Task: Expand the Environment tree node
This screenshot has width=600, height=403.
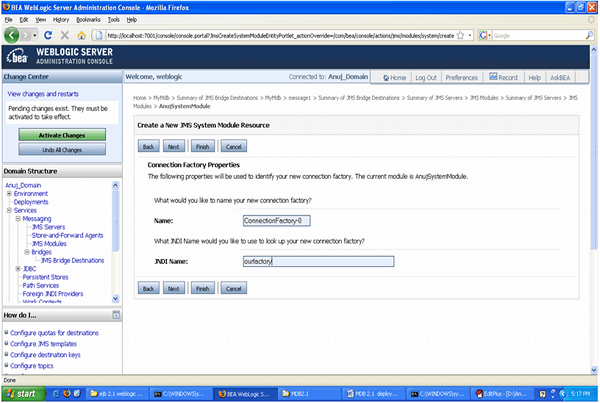Action: coord(9,193)
